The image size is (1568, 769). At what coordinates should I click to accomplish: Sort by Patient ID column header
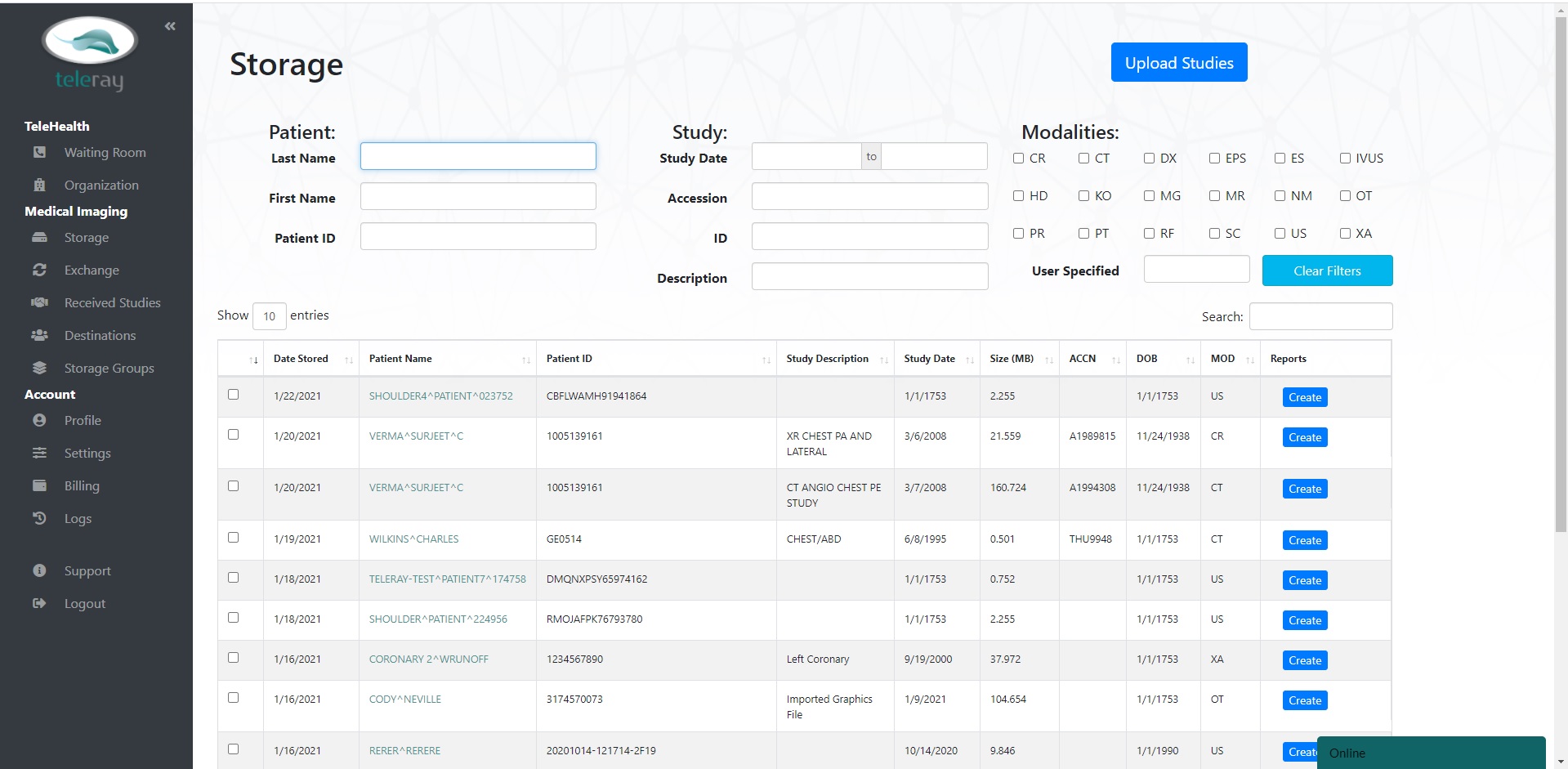pos(656,359)
